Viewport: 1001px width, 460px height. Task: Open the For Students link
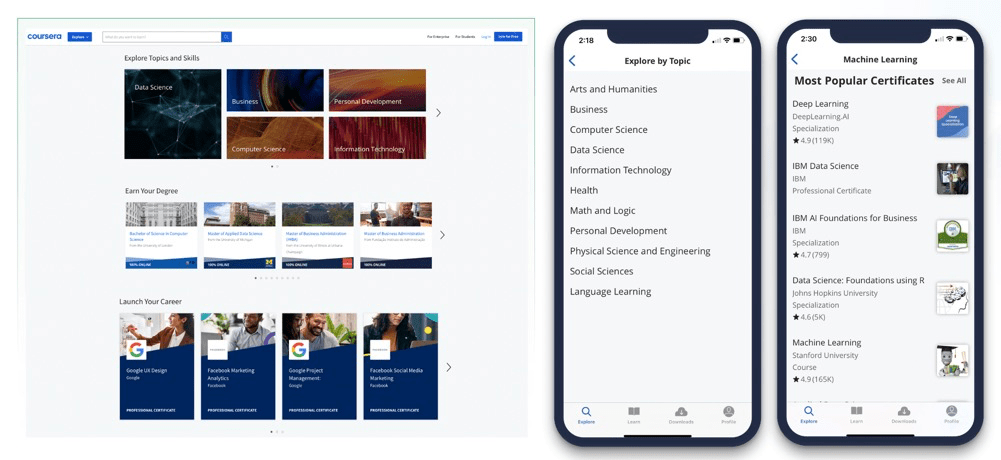tap(465, 37)
